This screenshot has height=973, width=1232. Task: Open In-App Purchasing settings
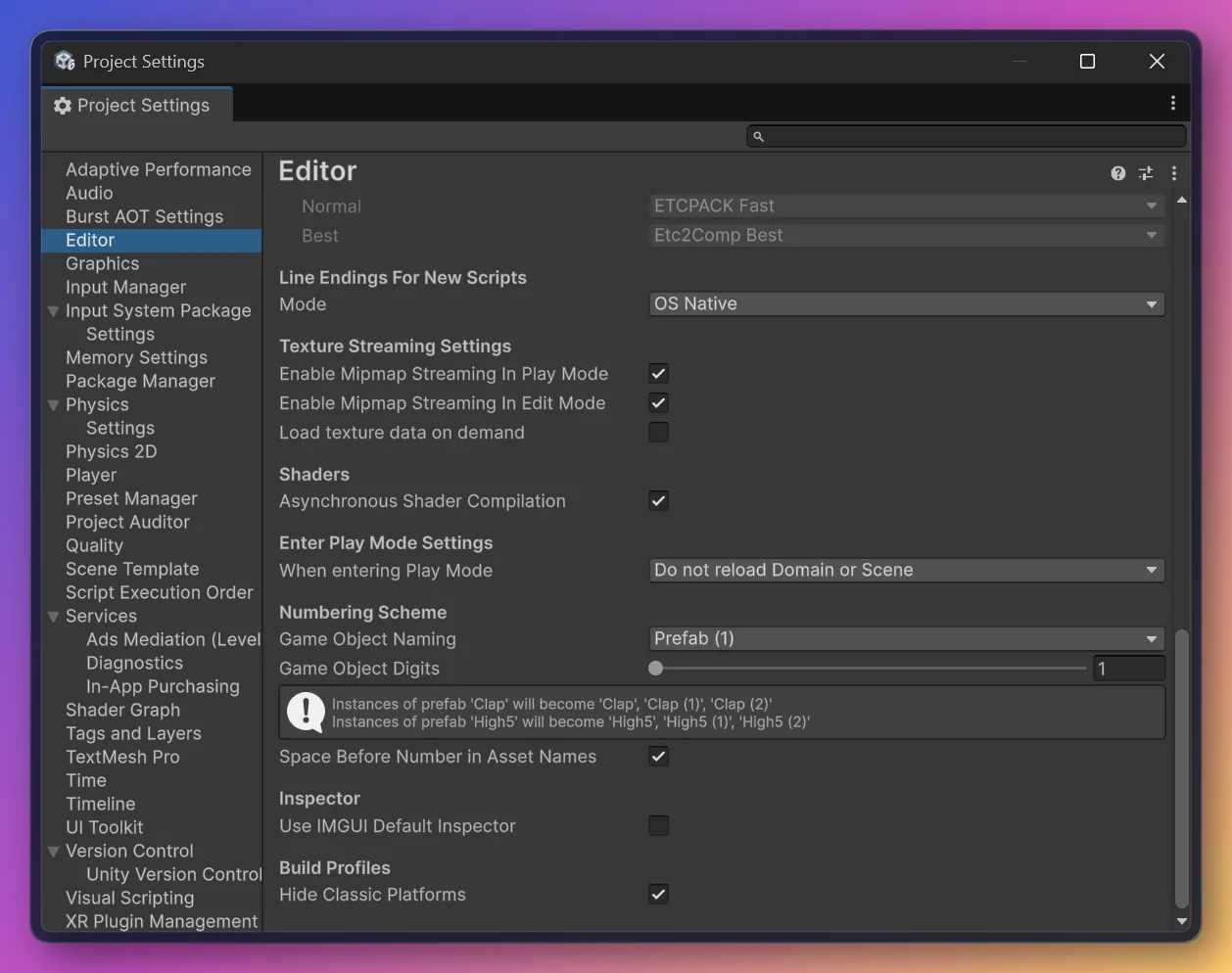pos(163,686)
